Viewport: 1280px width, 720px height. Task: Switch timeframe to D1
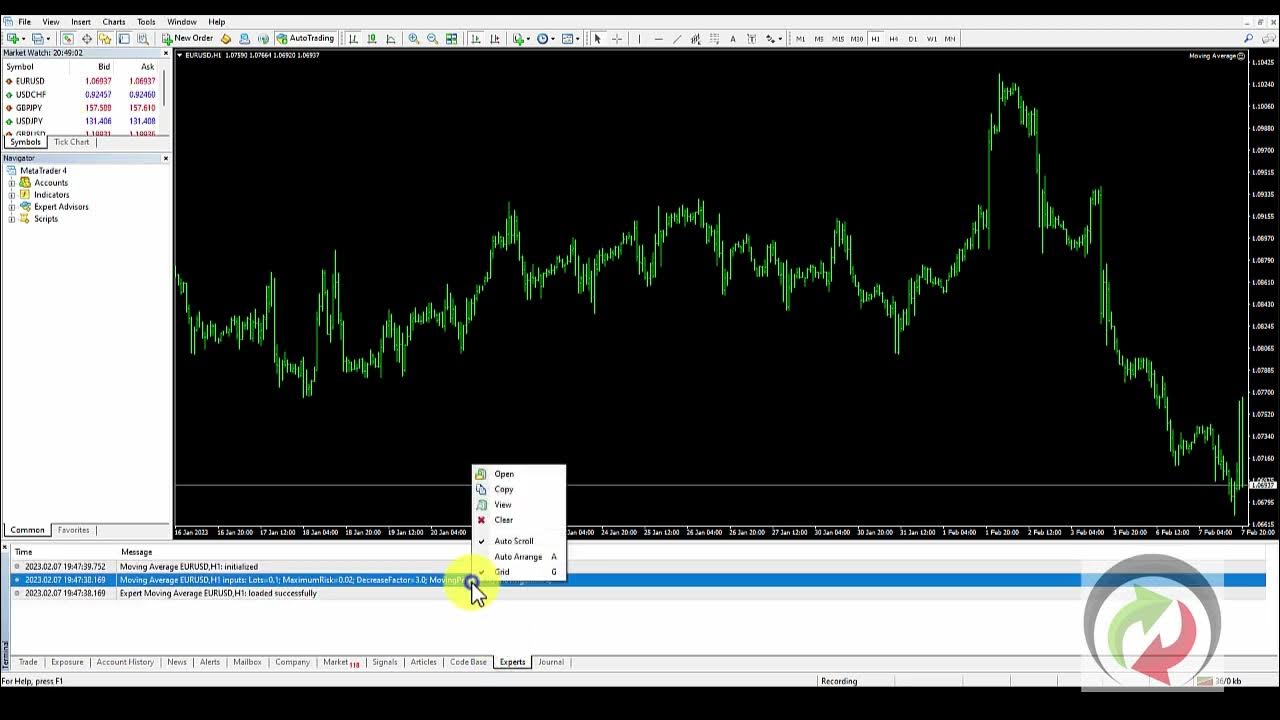click(x=912, y=39)
